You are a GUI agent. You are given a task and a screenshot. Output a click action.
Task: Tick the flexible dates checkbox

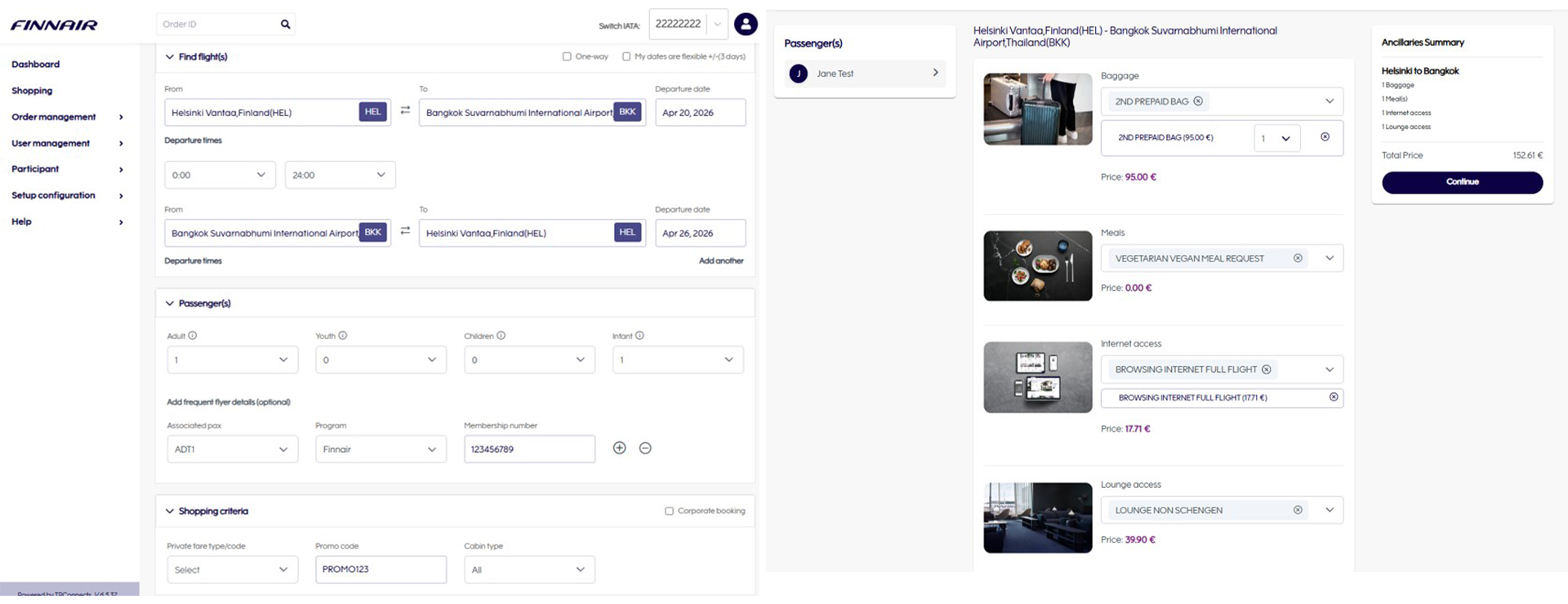tap(626, 56)
